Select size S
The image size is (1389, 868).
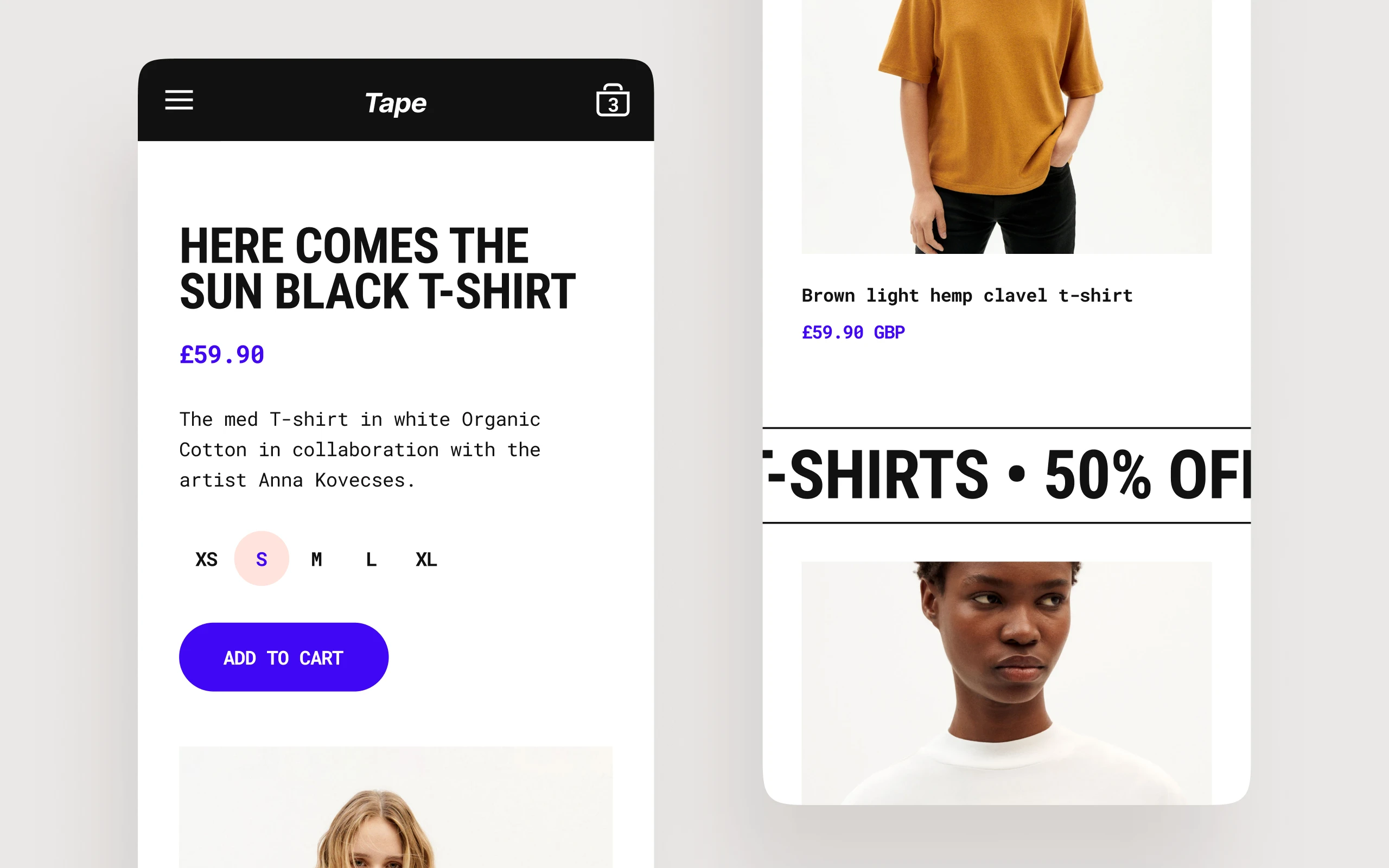pyautogui.click(x=262, y=559)
